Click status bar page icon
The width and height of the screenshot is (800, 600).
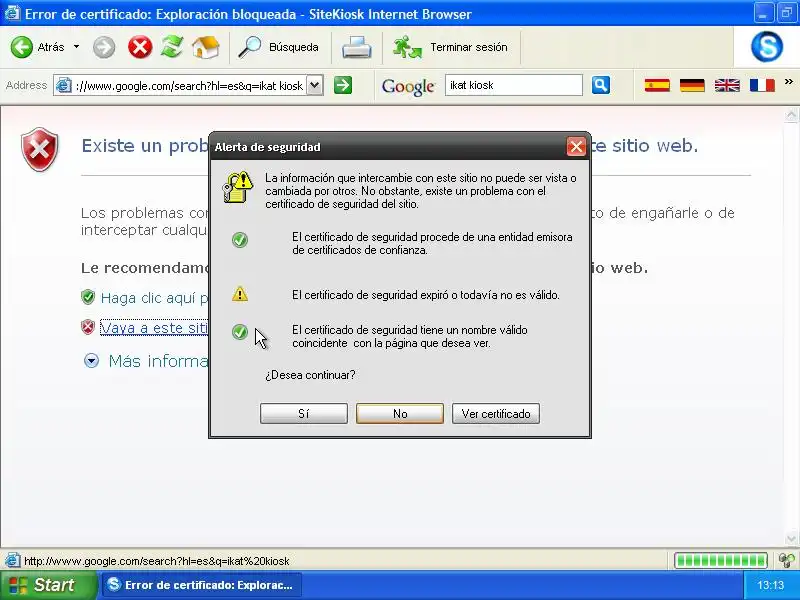tap(12, 561)
